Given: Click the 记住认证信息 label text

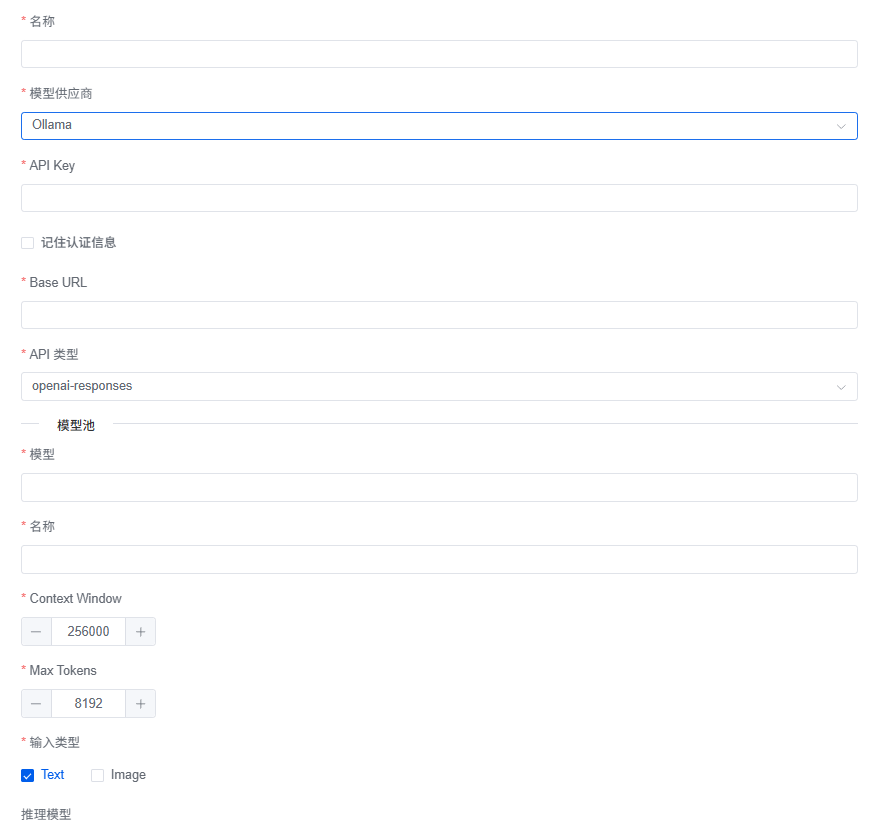Looking at the screenshot, I should [x=78, y=243].
